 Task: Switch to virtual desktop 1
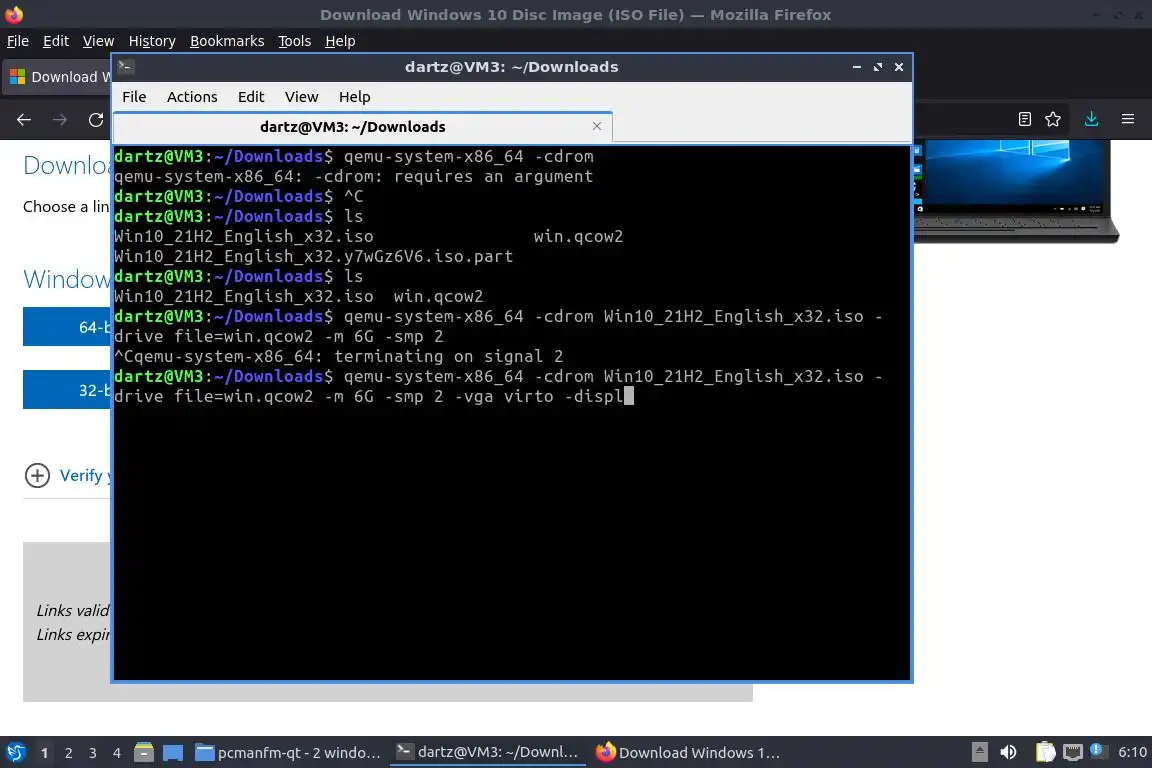45,753
